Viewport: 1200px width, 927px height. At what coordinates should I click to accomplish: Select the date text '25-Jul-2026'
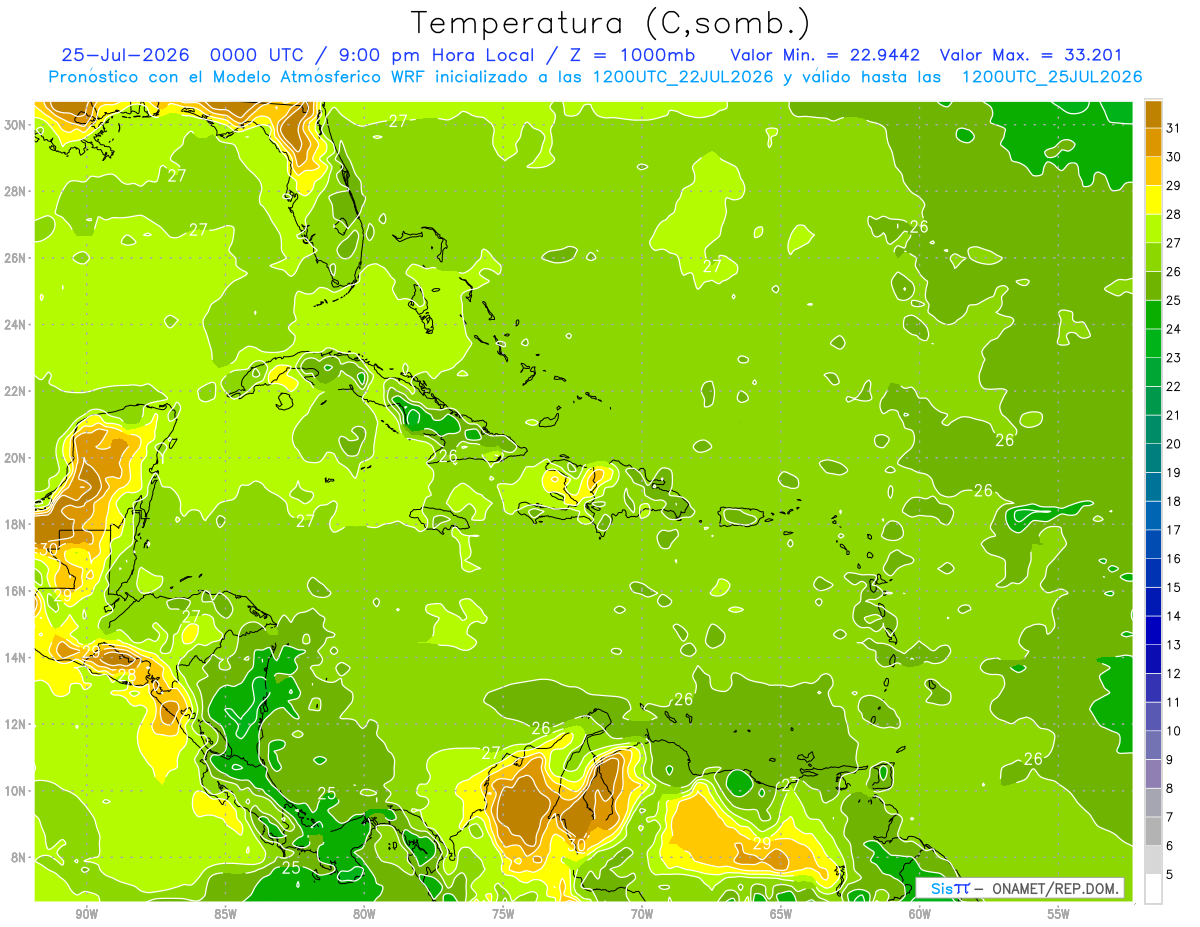tap(126, 55)
